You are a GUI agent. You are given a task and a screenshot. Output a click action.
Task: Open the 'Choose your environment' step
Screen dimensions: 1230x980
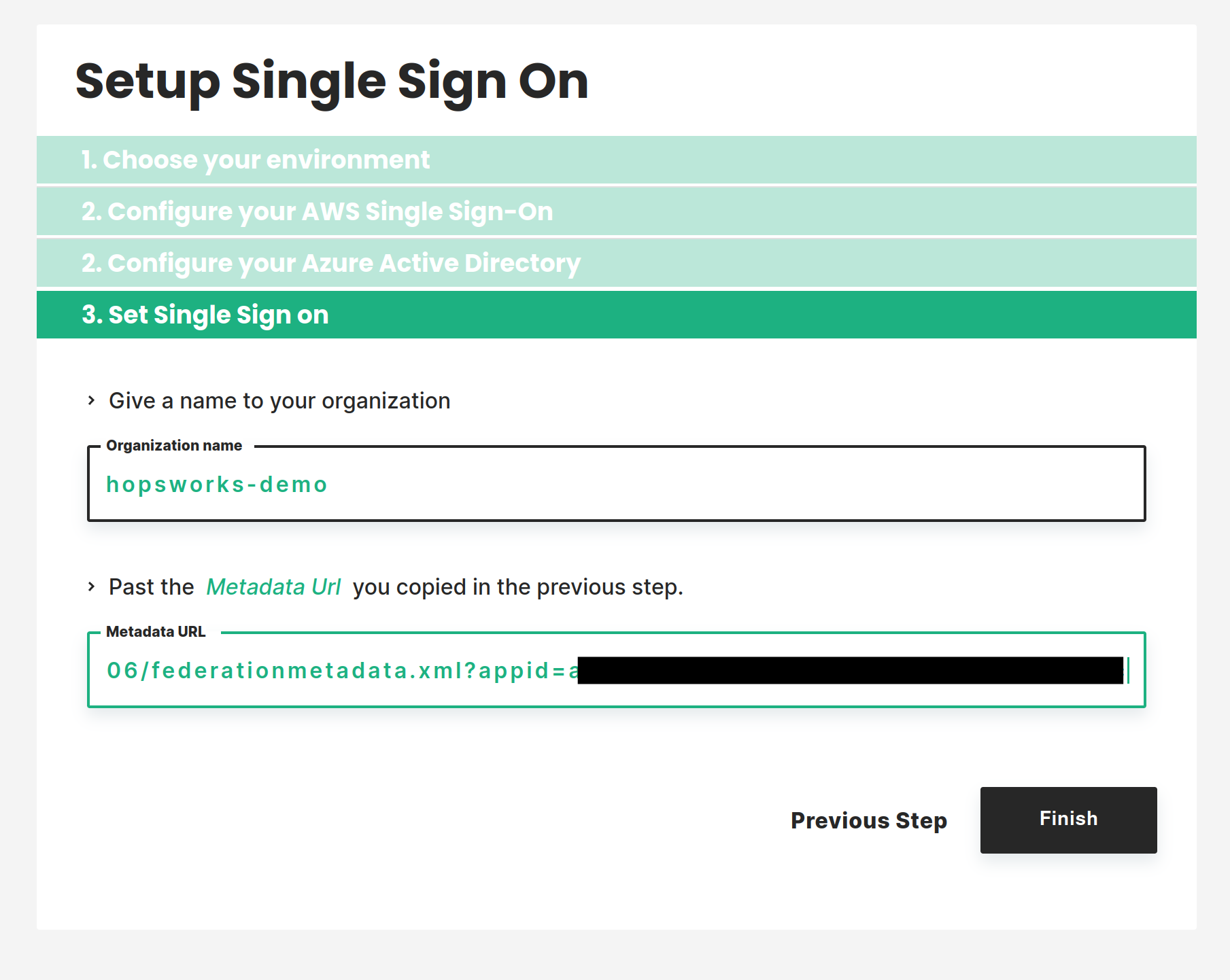point(616,160)
